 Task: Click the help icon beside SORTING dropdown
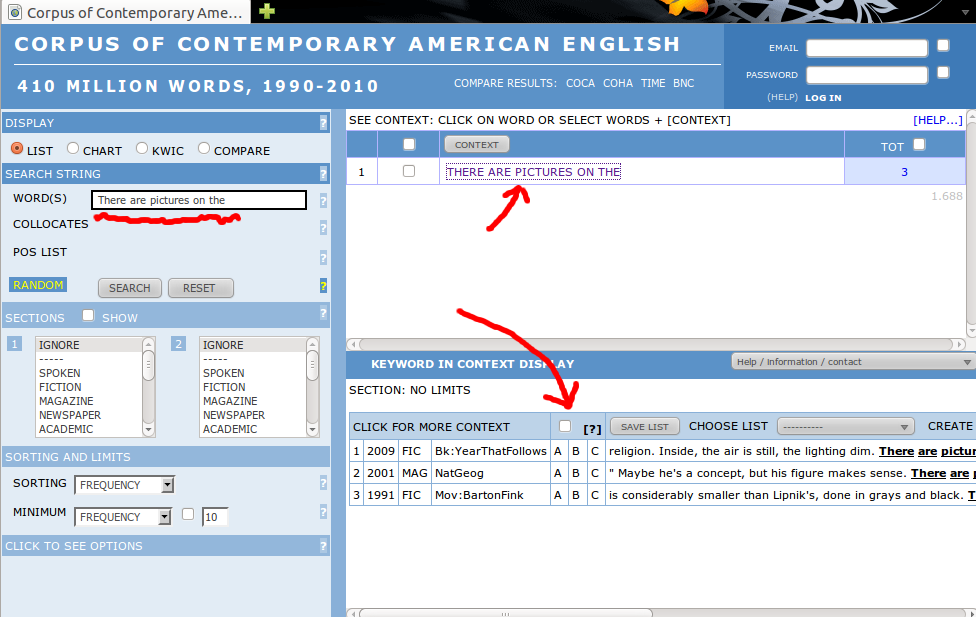tap(323, 484)
